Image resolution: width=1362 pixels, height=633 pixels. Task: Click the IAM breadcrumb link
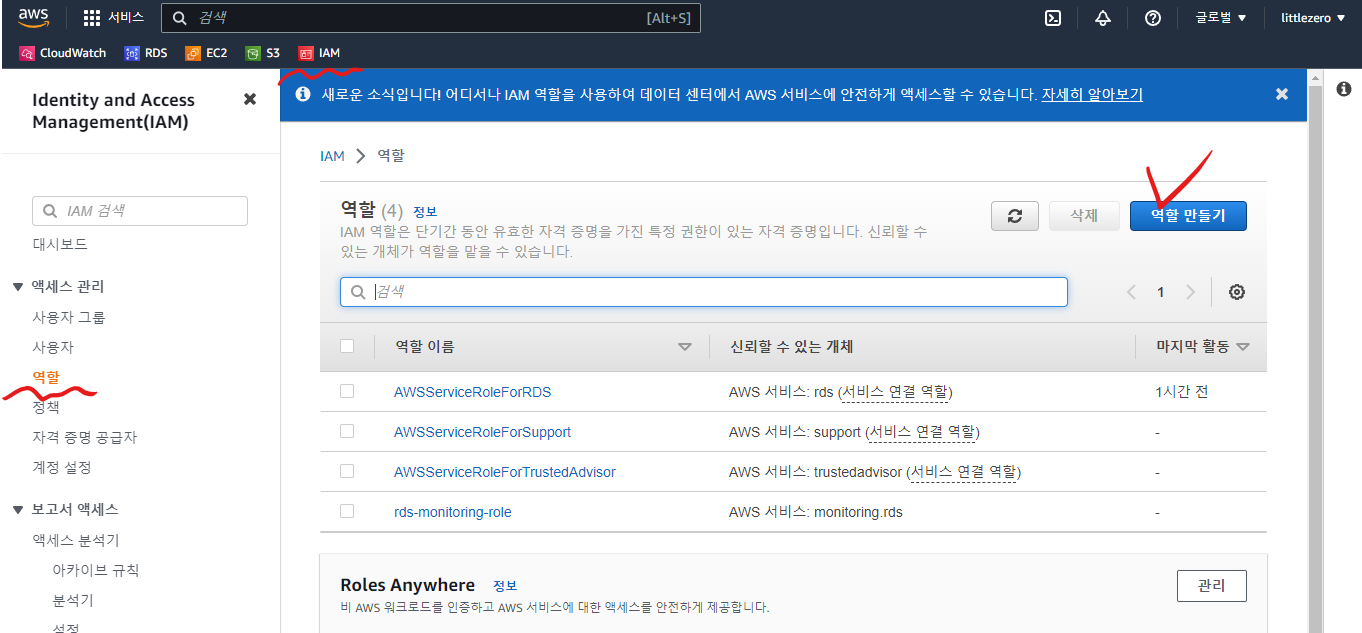[x=332, y=156]
